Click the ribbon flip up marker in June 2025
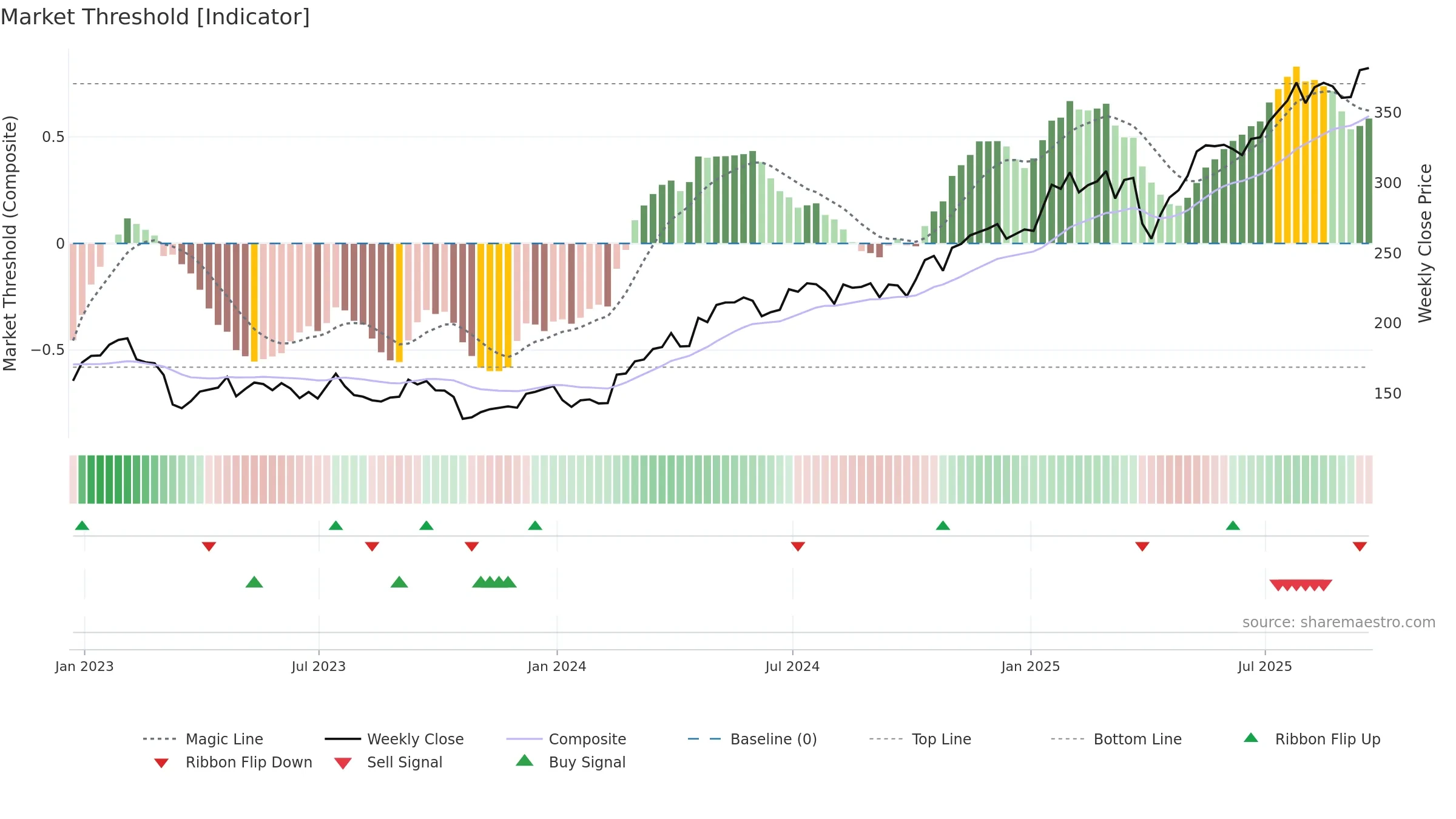The image size is (1456, 819). point(1233,525)
